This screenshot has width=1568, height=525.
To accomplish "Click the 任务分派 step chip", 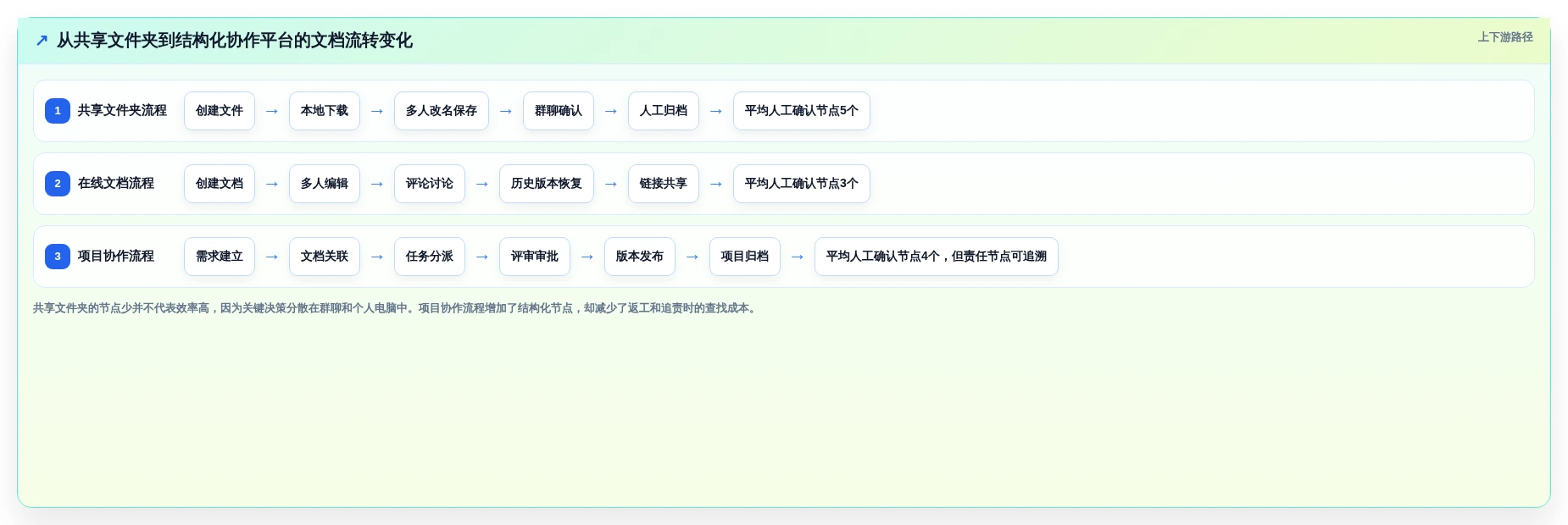I will tap(430, 257).
